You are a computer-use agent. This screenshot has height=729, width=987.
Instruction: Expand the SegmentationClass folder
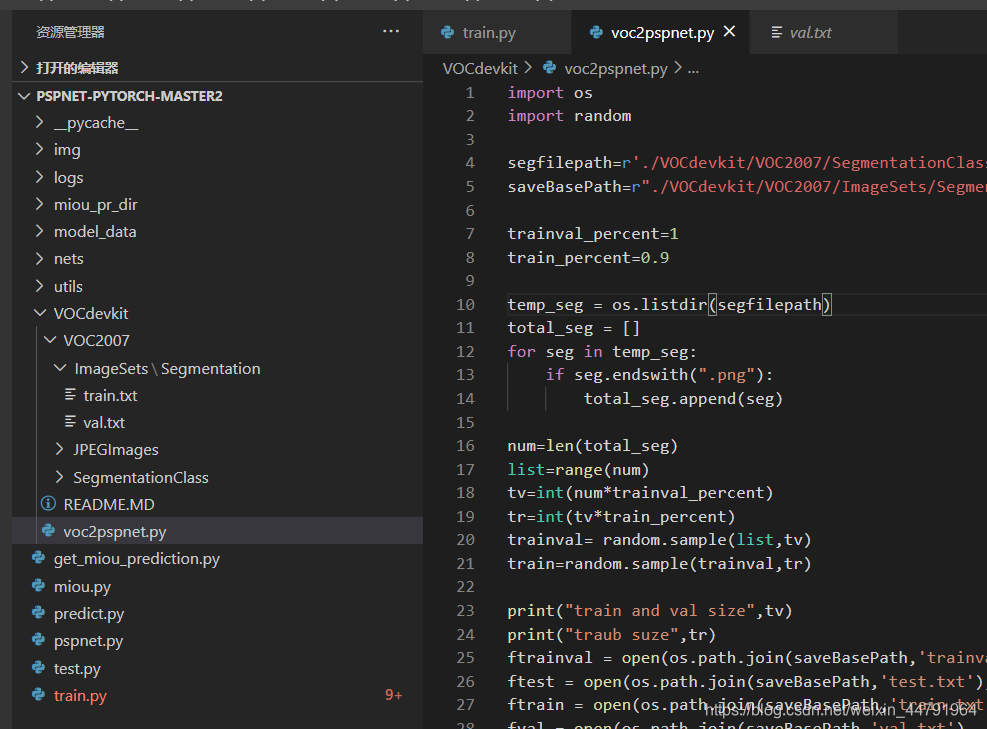click(x=60, y=477)
